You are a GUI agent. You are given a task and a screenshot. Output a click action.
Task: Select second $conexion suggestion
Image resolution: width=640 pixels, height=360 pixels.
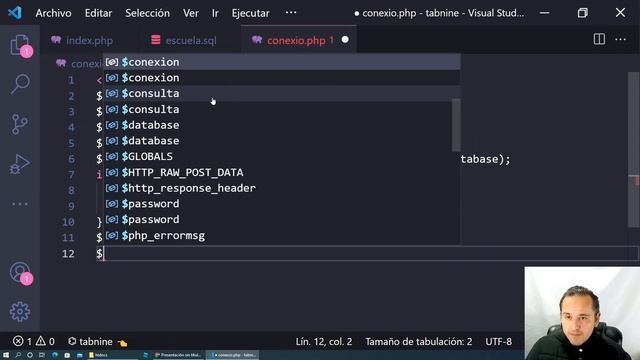[282, 78]
